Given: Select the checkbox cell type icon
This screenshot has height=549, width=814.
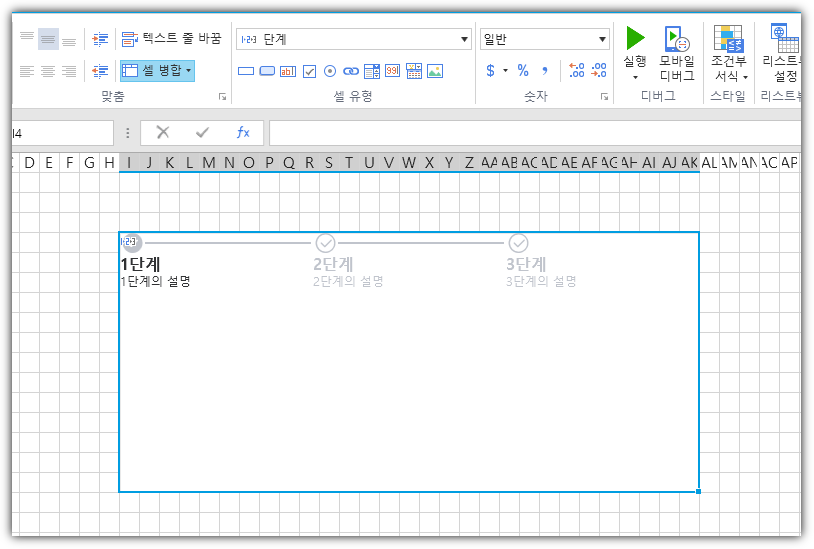Looking at the screenshot, I should click(309, 71).
